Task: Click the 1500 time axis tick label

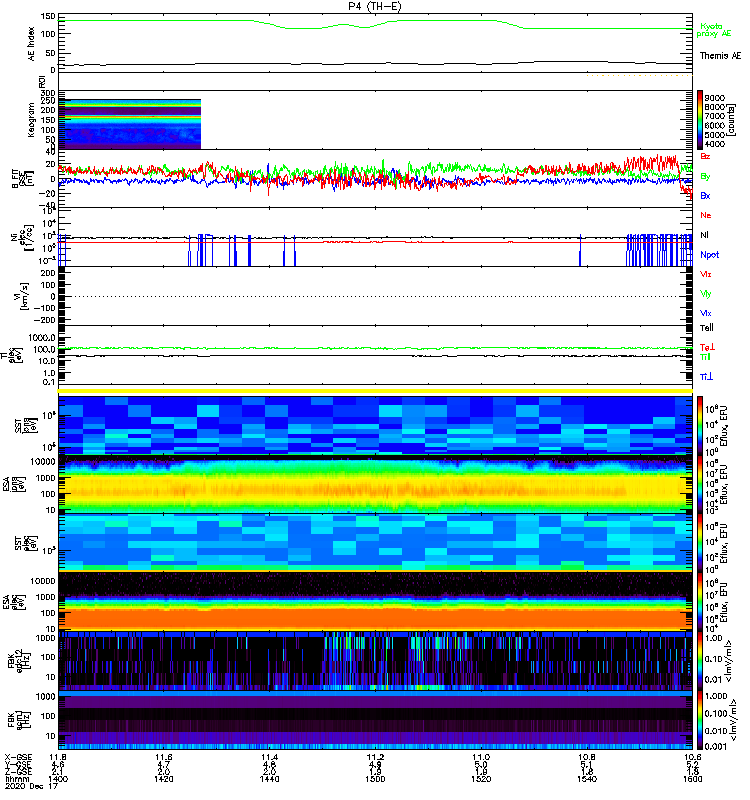Action: pos(375,779)
